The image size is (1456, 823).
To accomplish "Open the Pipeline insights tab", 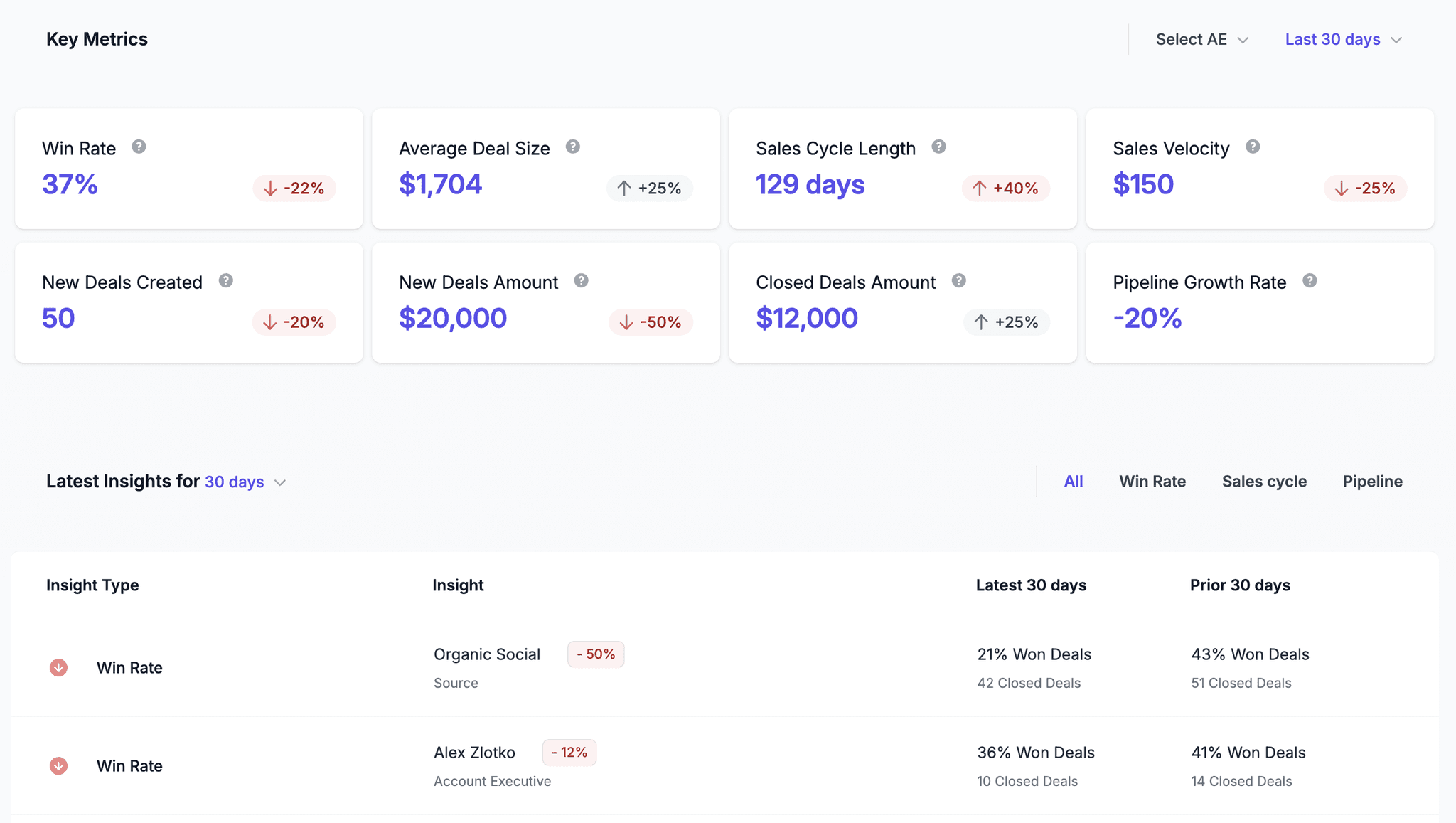I will click(x=1372, y=481).
